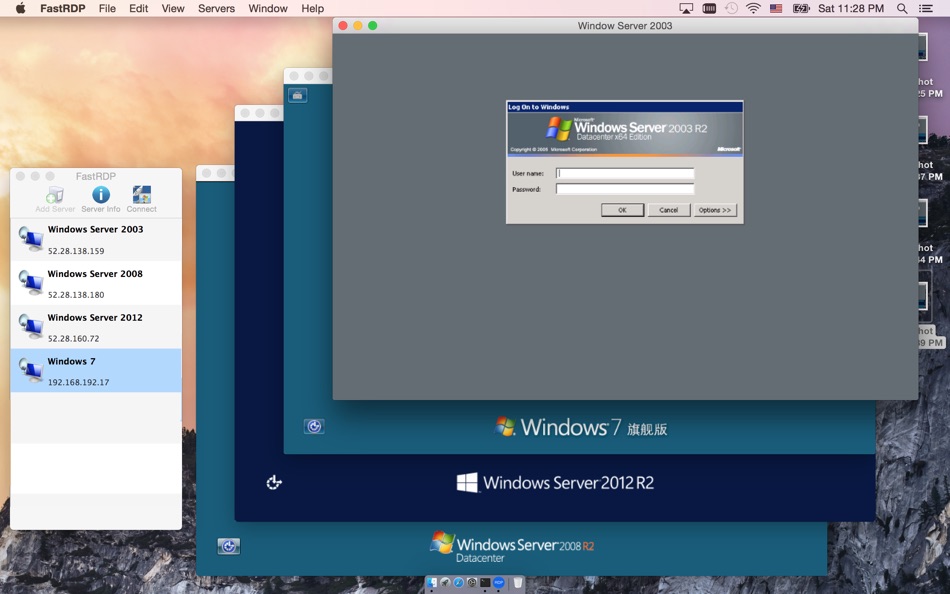Click the IP address 192.168.192.17
Screen dimensions: 950x594
pyautogui.click(x=78, y=382)
